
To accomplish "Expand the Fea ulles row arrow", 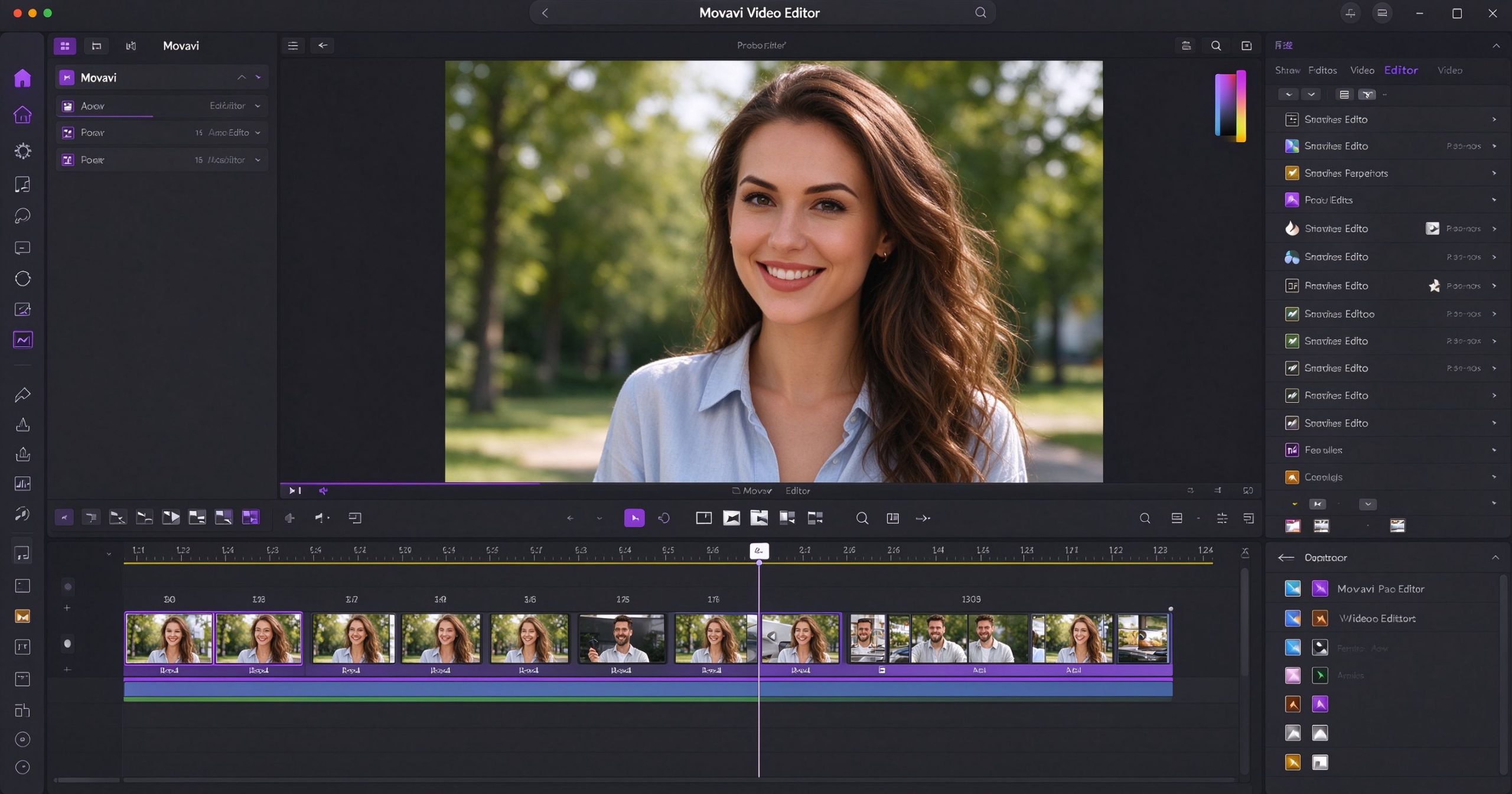I will (1494, 450).
